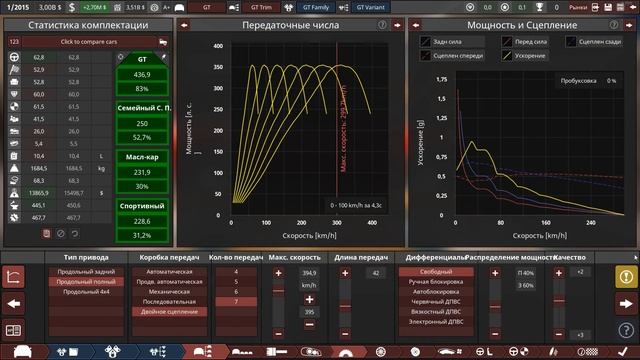Screen dimensions: 640x360
Task: Open the Спортивный demographic card
Action: click(142, 220)
